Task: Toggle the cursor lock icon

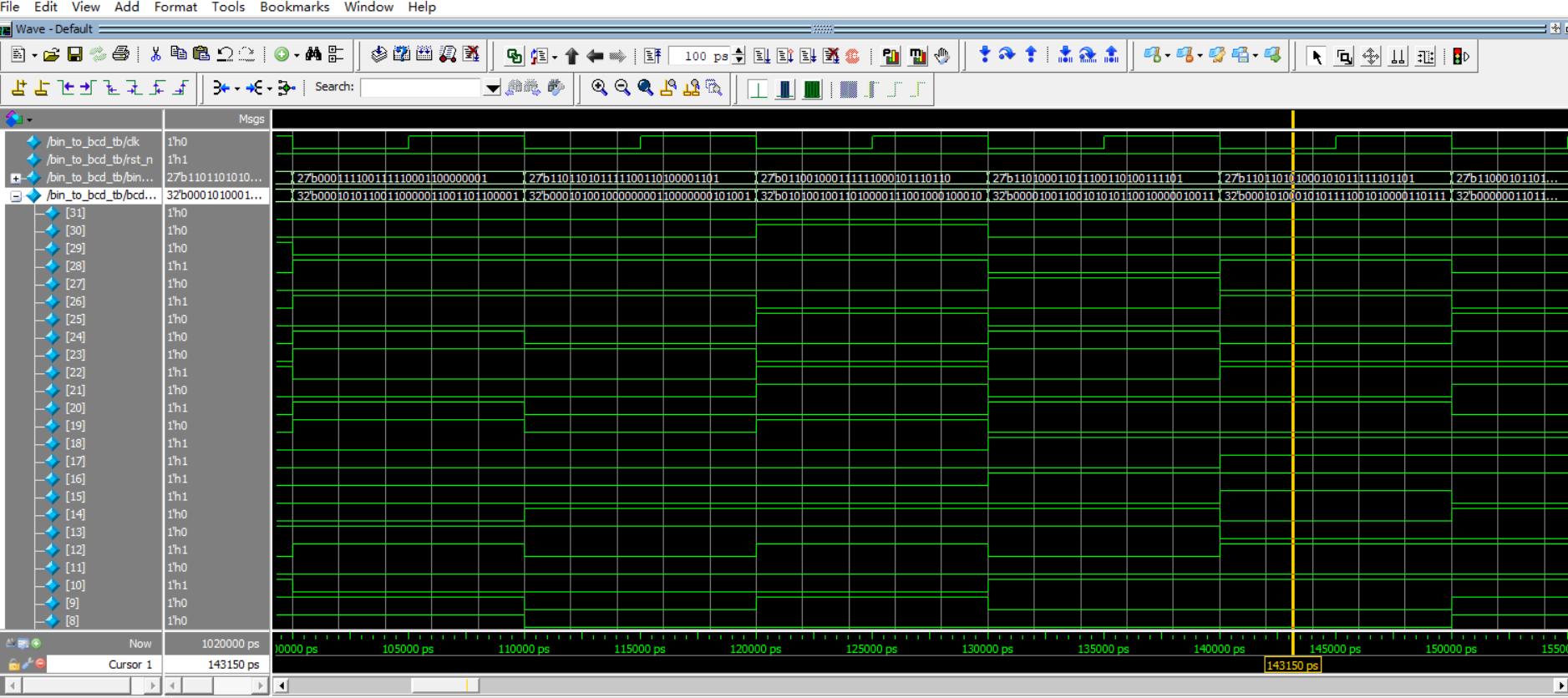Action: 14,665
